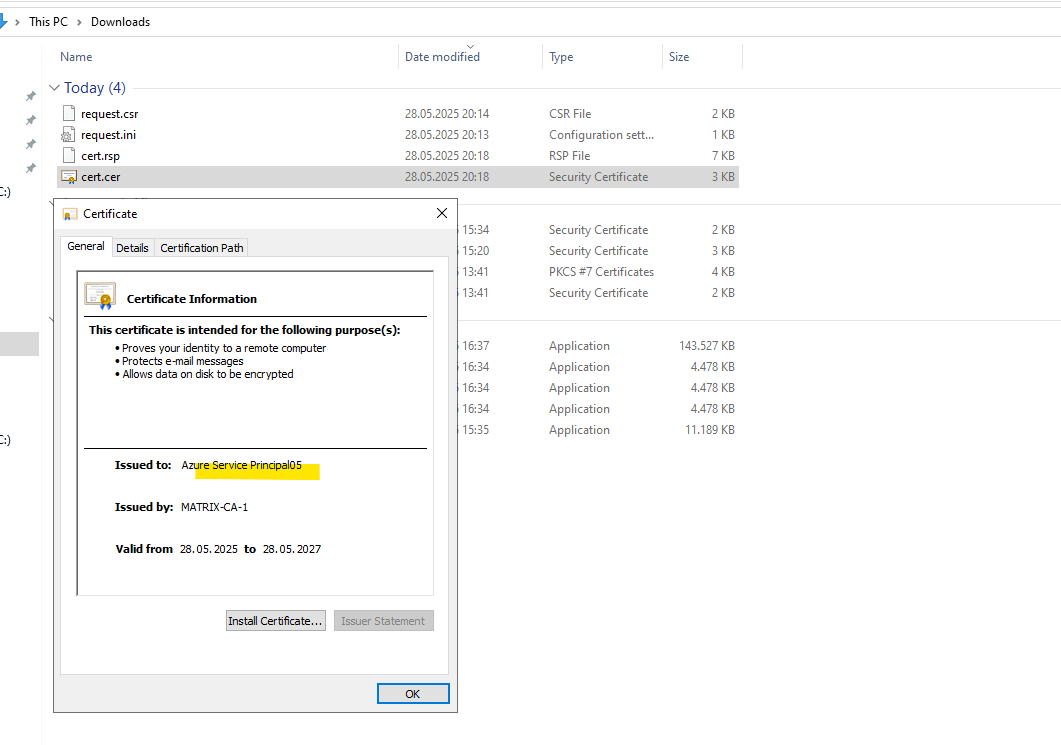Select the request.csr file icon
1061x745 pixels.
click(68, 113)
